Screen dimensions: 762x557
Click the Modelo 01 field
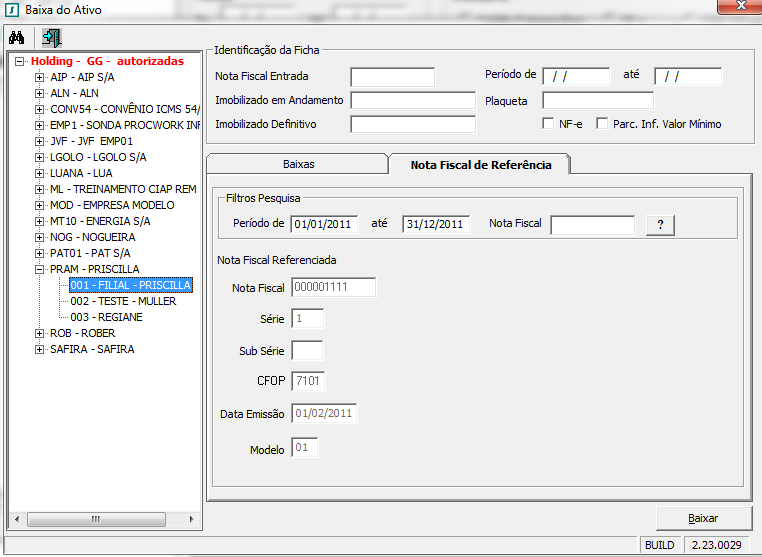[x=305, y=447]
